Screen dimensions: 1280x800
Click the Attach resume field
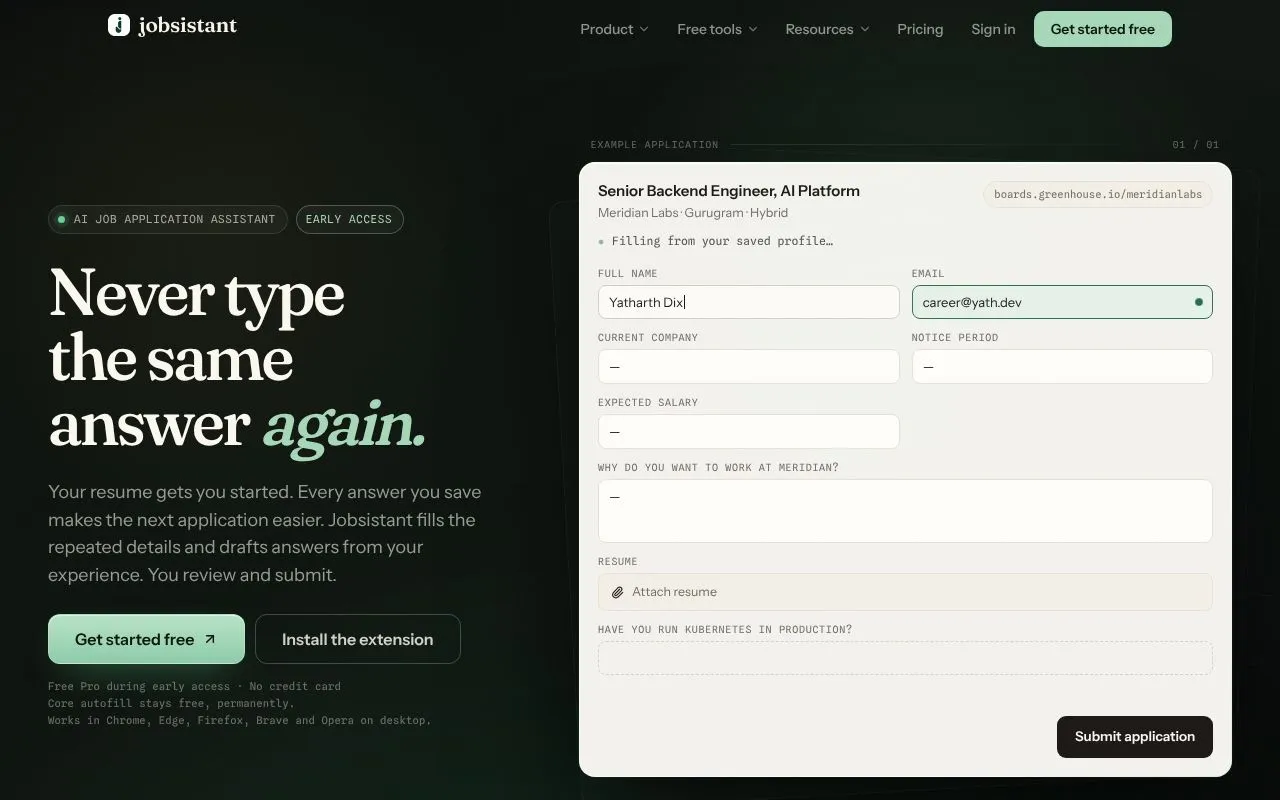tap(905, 592)
